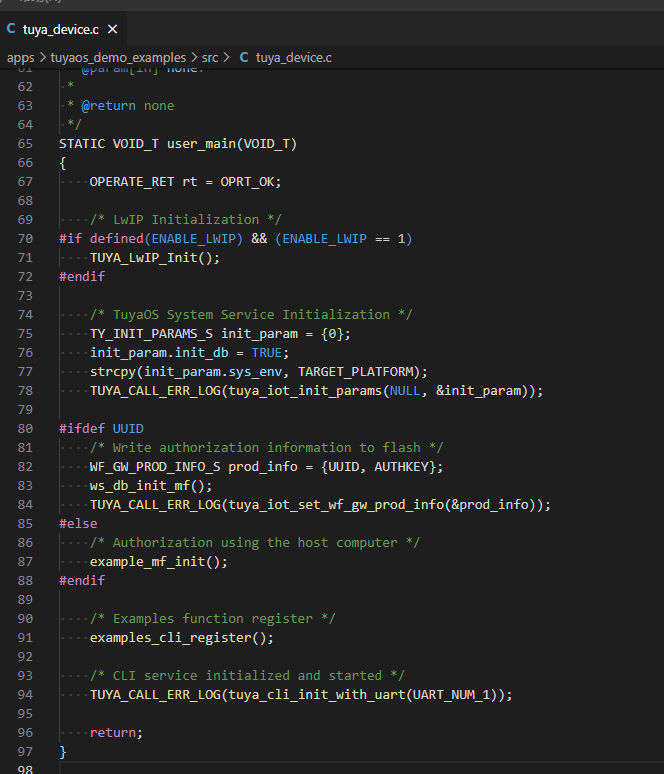This screenshot has width=664, height=774.
Task: Click the ws_db_init_mf call
Action: point(140,486)
